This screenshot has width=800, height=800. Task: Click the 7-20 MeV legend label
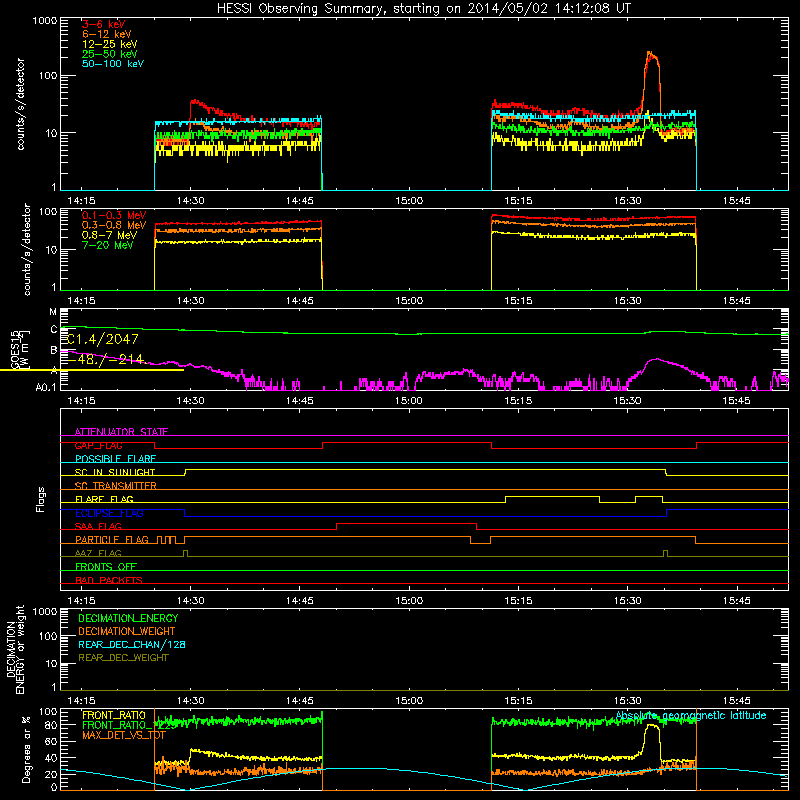(107, 245)
